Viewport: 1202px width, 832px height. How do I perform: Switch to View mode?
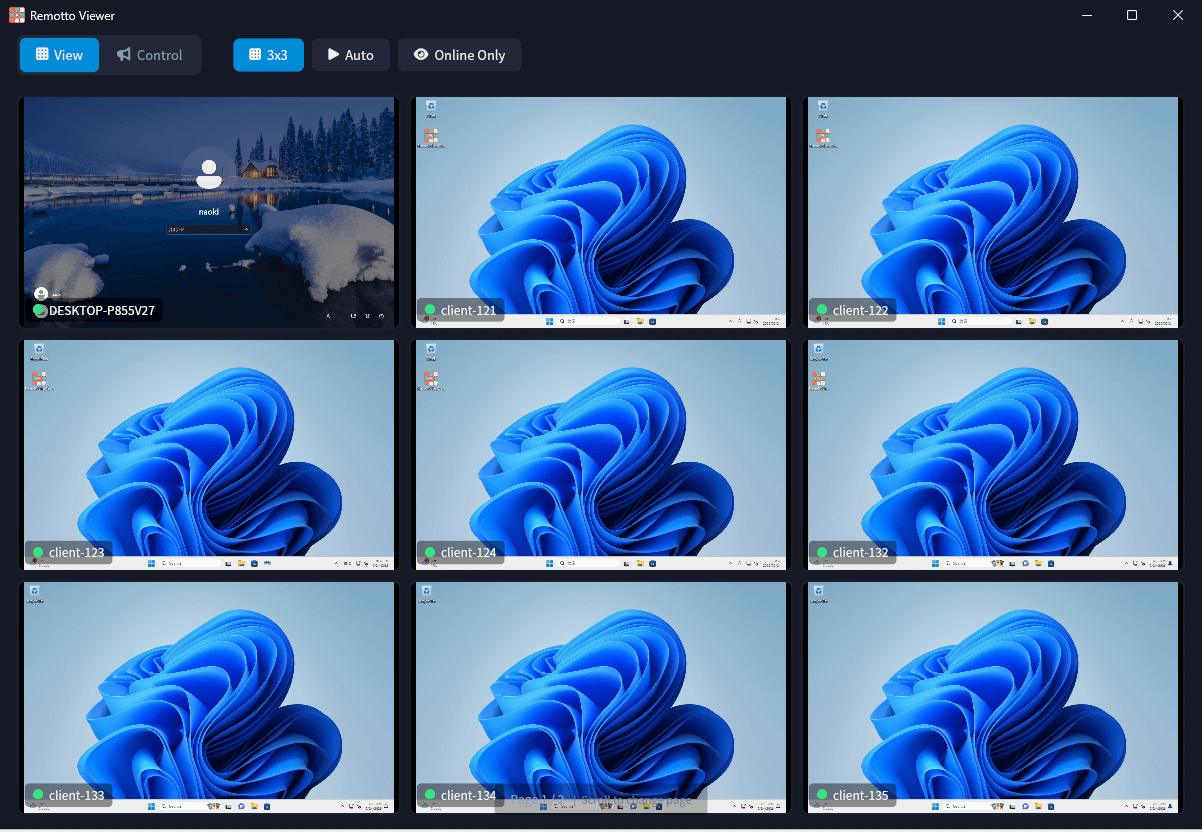[x=59, y=55]
